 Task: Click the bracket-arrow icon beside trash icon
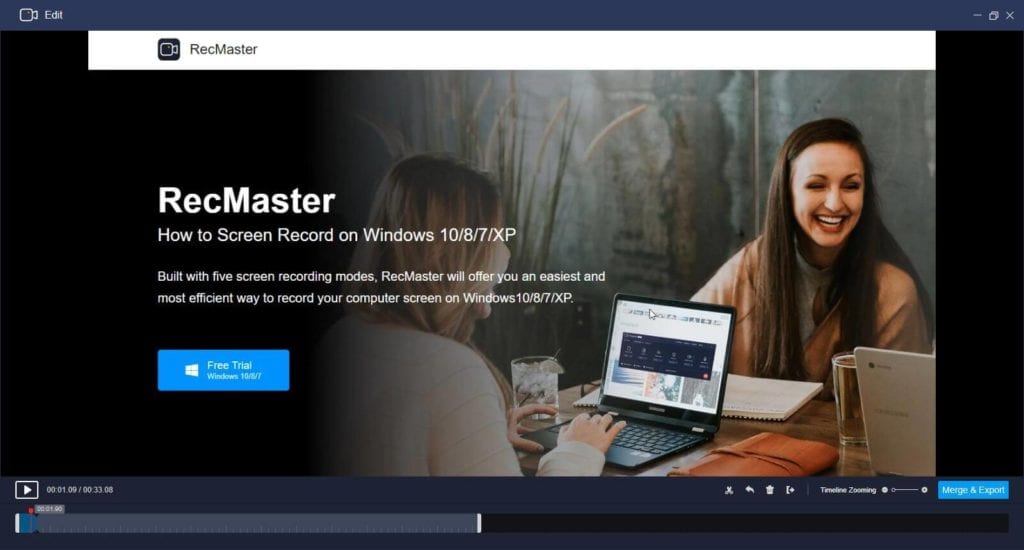point(790,490)
